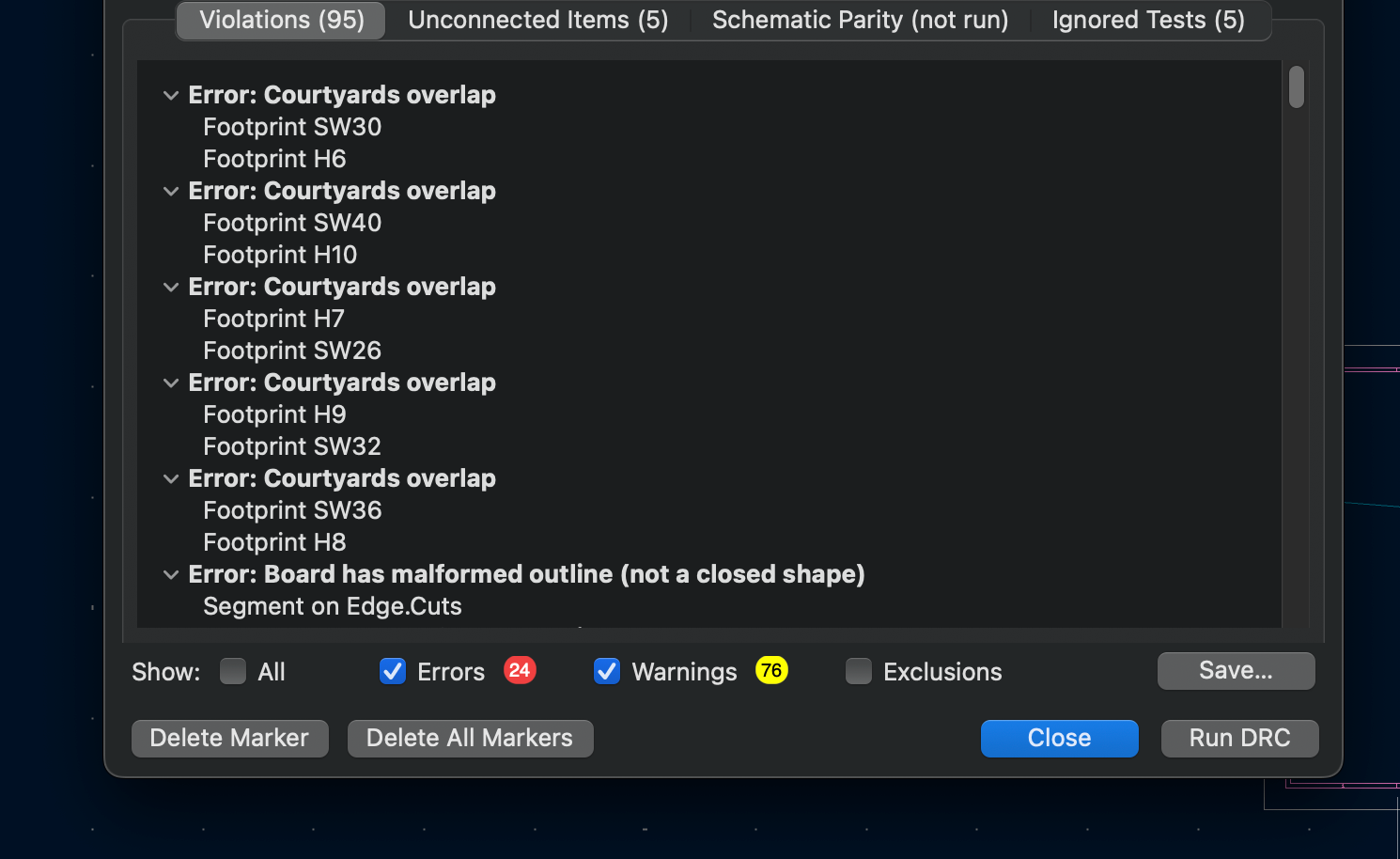Close the DRC dialog

pyautogui.click(x=1059, y=738)
